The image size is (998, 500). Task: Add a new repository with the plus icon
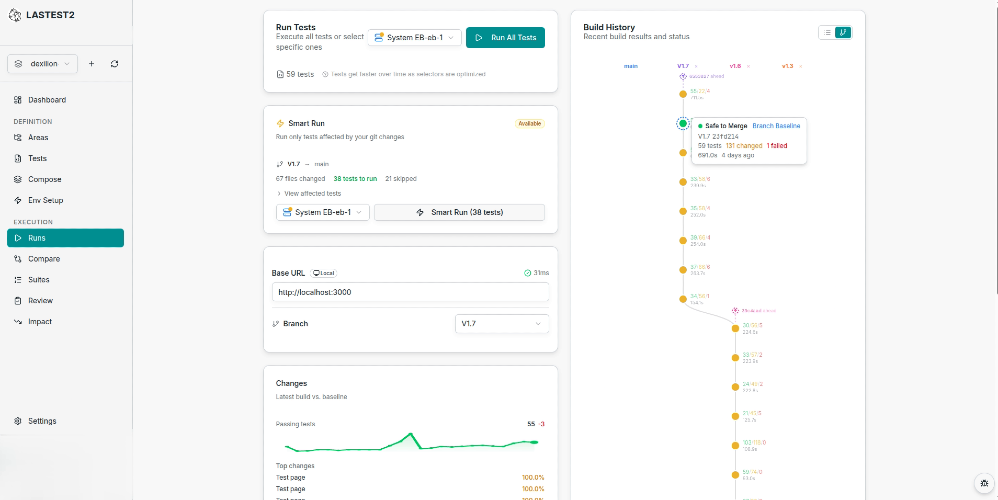(91, 64)
